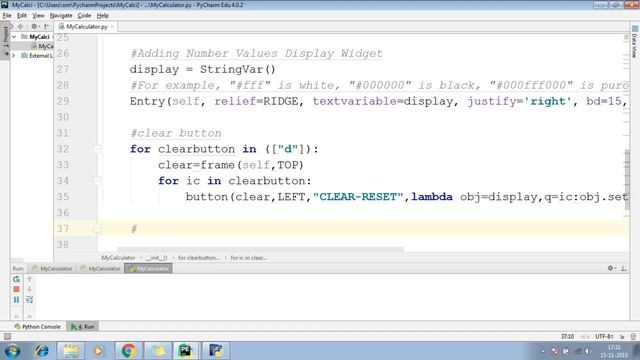Toggle the Project side tool window tab
The height and width of the screenshot is (360, 640).
pyautogui.click(x=5, y=40)
